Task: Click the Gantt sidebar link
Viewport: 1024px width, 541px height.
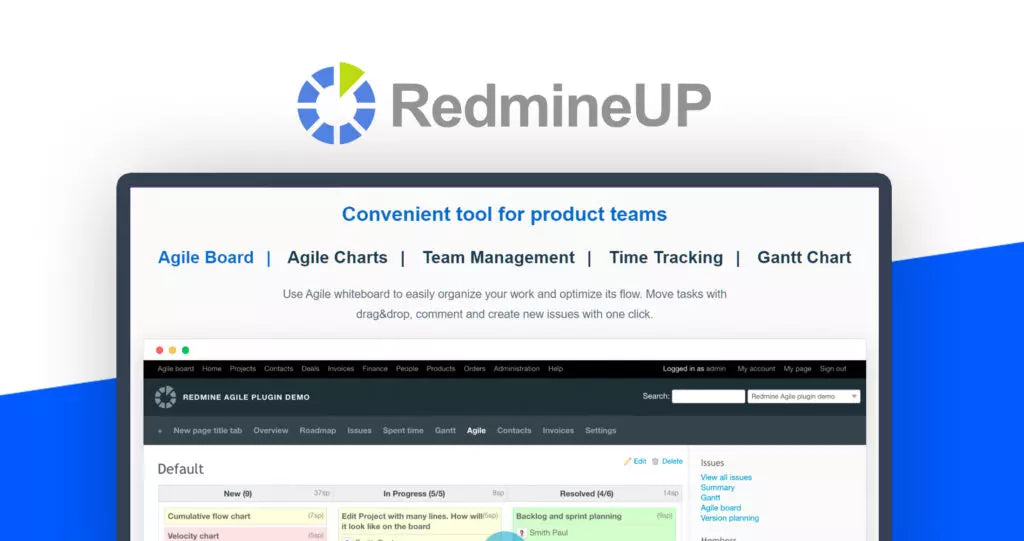Action: [x=711, y=498]
